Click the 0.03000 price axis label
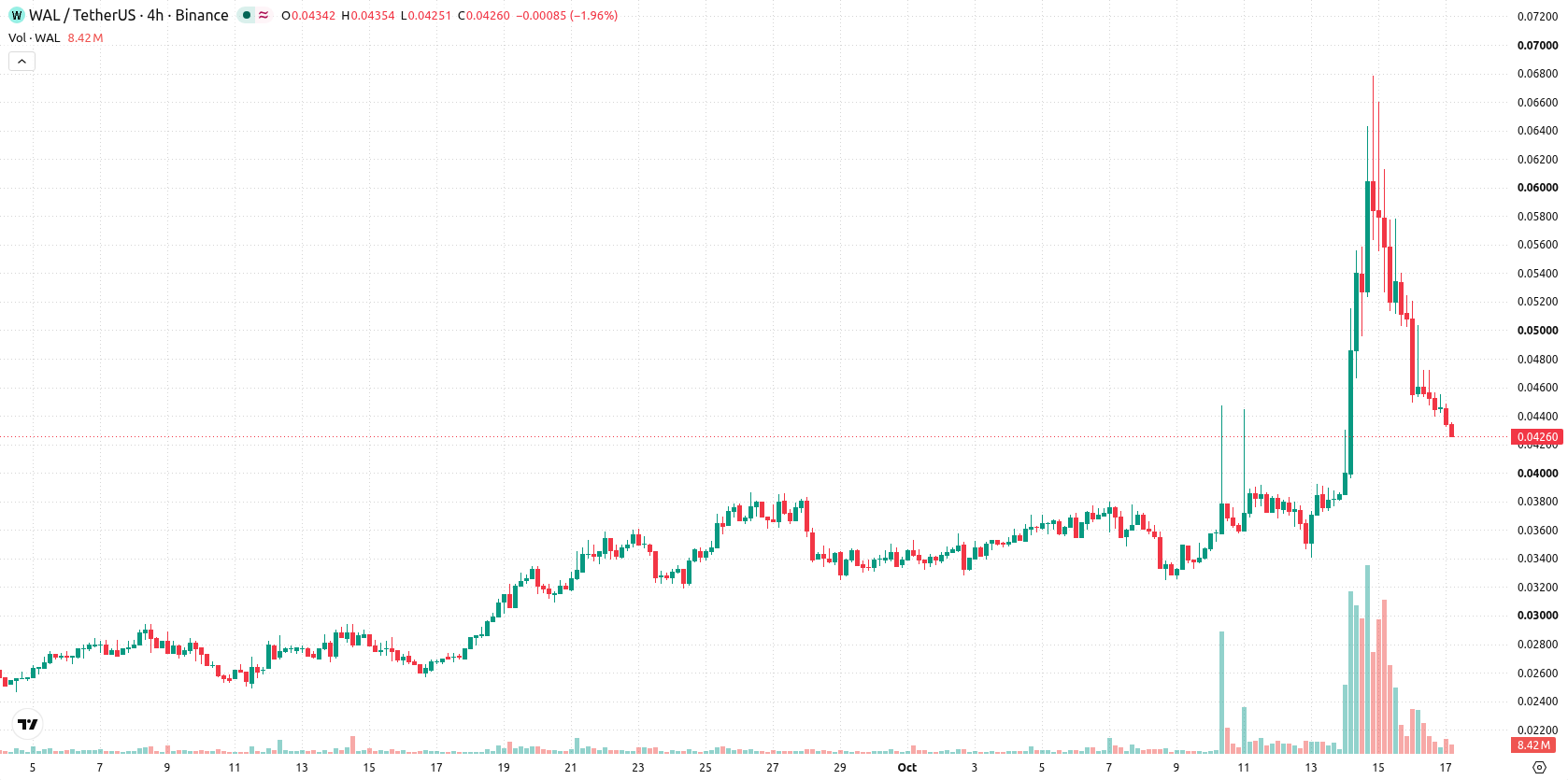Image resolution: width=1568 pixels, height=780 pixels. click(x=1537, y=615)
